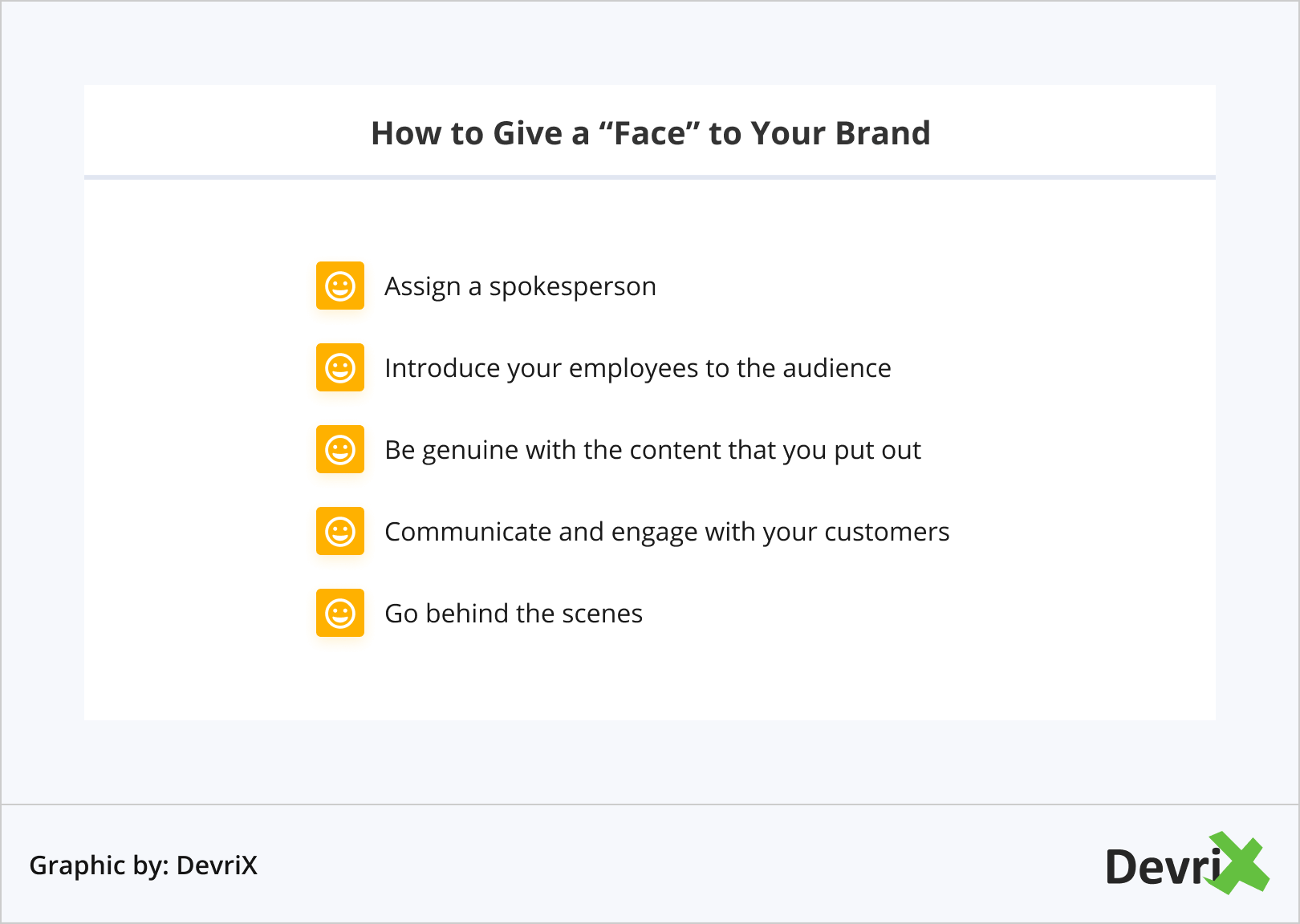Viewport: 1300px width, 924px height.
Task: Select the smiley icon beside "Go behind the scenes"
Action: point(340,613)
